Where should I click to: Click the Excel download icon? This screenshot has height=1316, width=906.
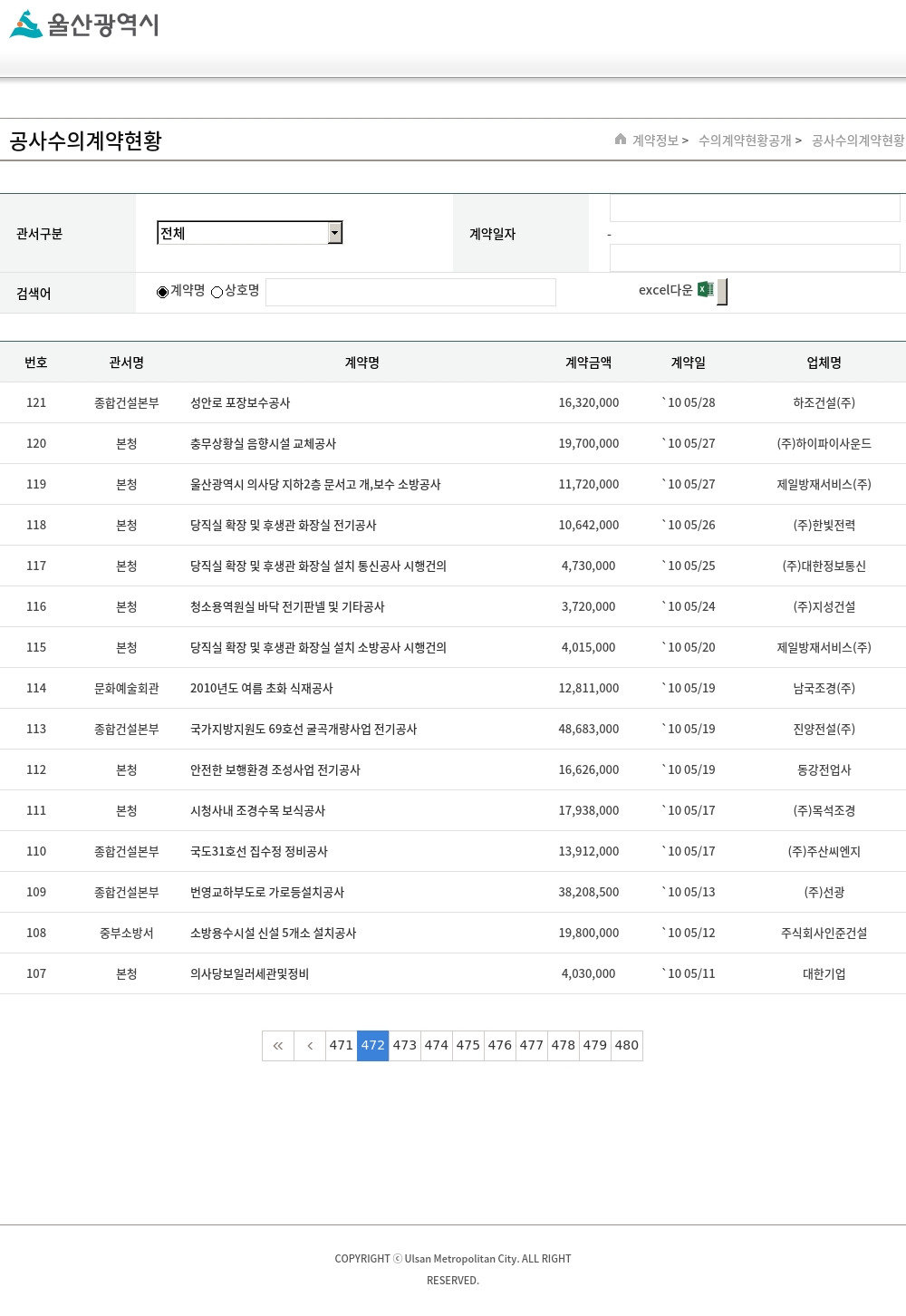click(705, 290)
